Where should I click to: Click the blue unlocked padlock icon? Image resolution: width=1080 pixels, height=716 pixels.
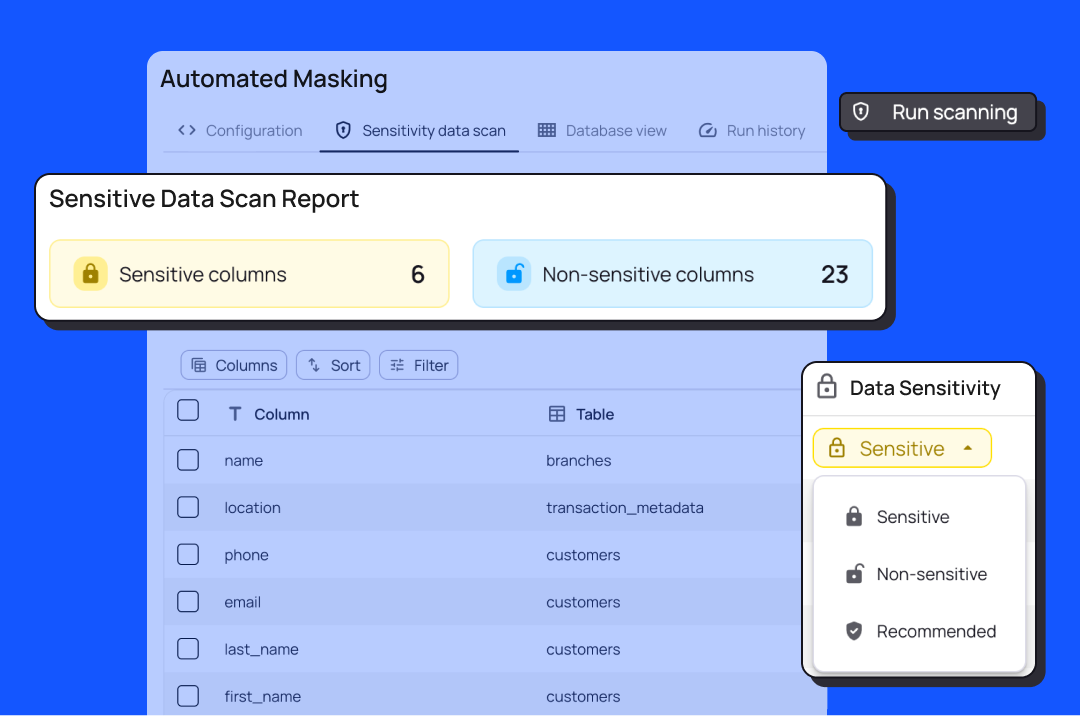514,274
